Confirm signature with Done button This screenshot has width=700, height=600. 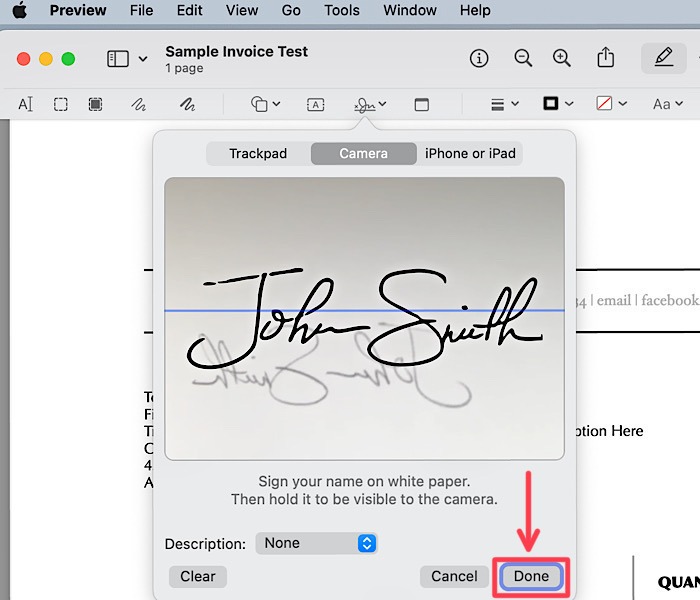[x=531, y=576]
